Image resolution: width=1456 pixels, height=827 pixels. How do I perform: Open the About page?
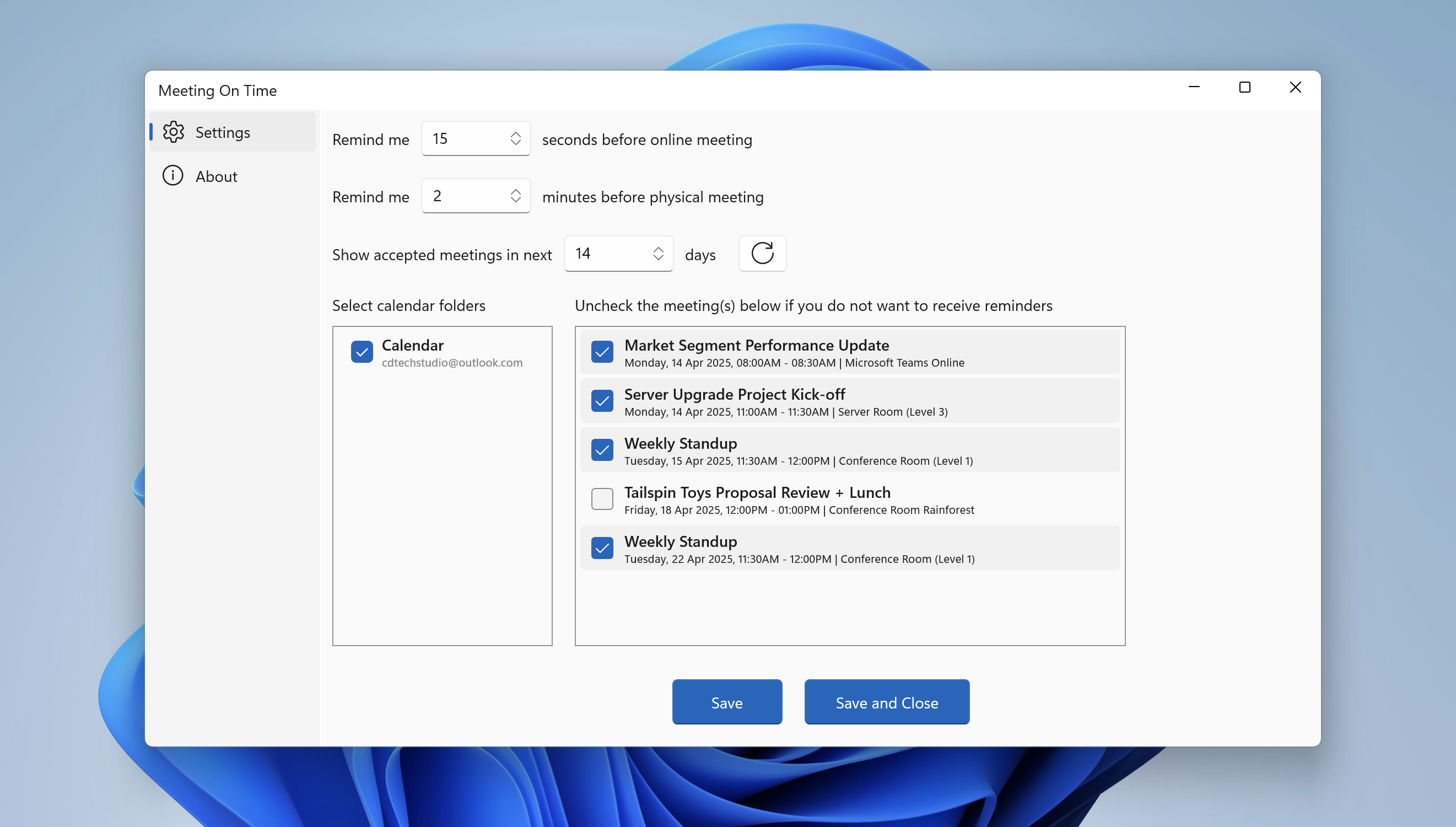click(216, 176)
